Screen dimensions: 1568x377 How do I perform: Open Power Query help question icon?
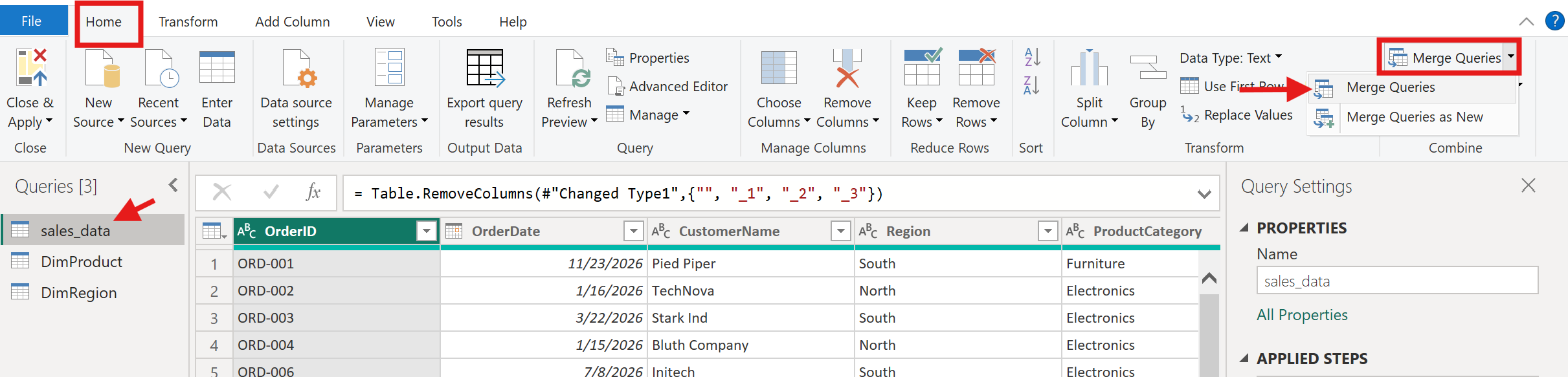[x=1554, y=21]
